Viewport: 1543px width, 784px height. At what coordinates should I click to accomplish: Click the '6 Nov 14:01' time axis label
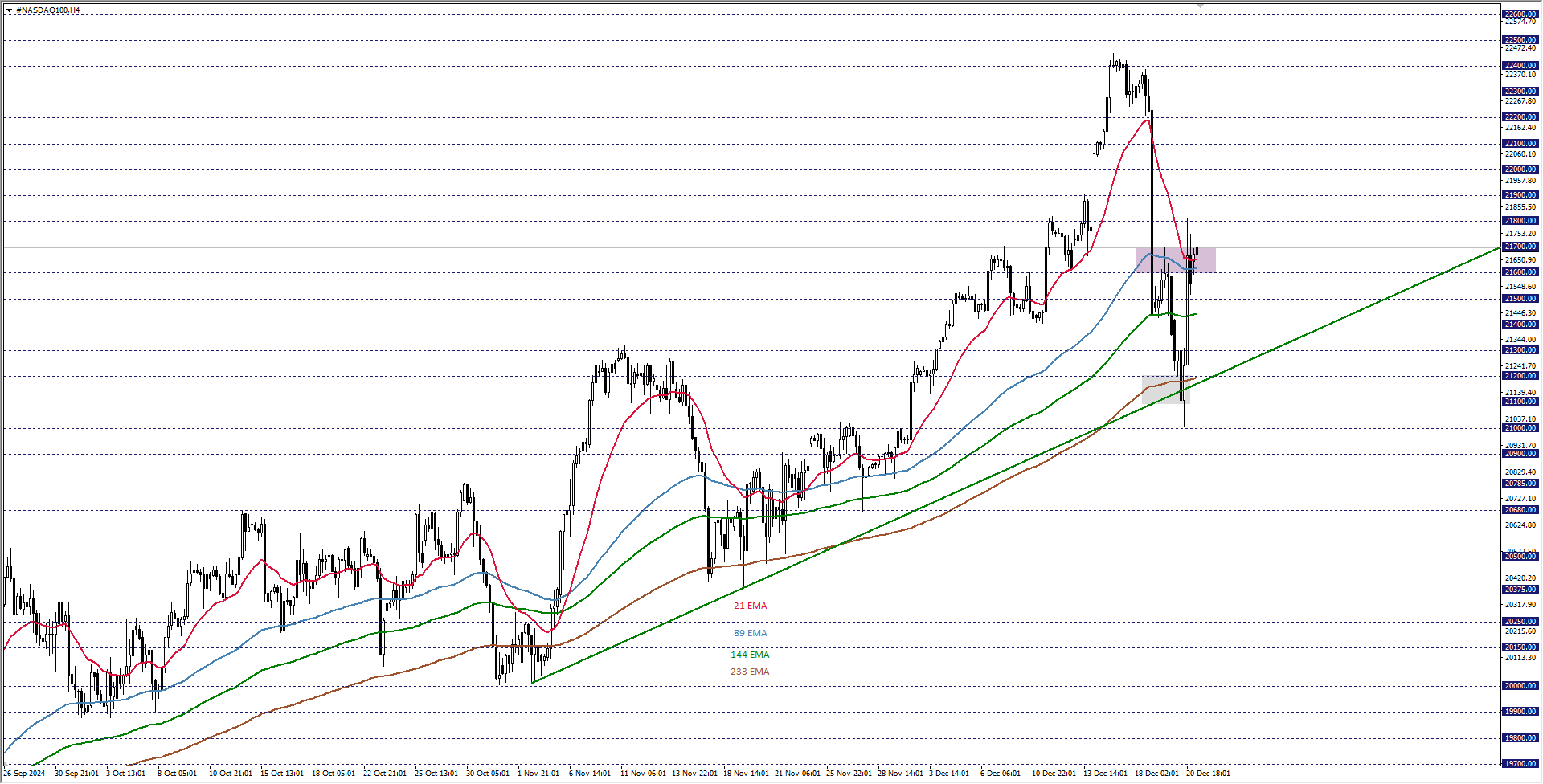[590, 774]
